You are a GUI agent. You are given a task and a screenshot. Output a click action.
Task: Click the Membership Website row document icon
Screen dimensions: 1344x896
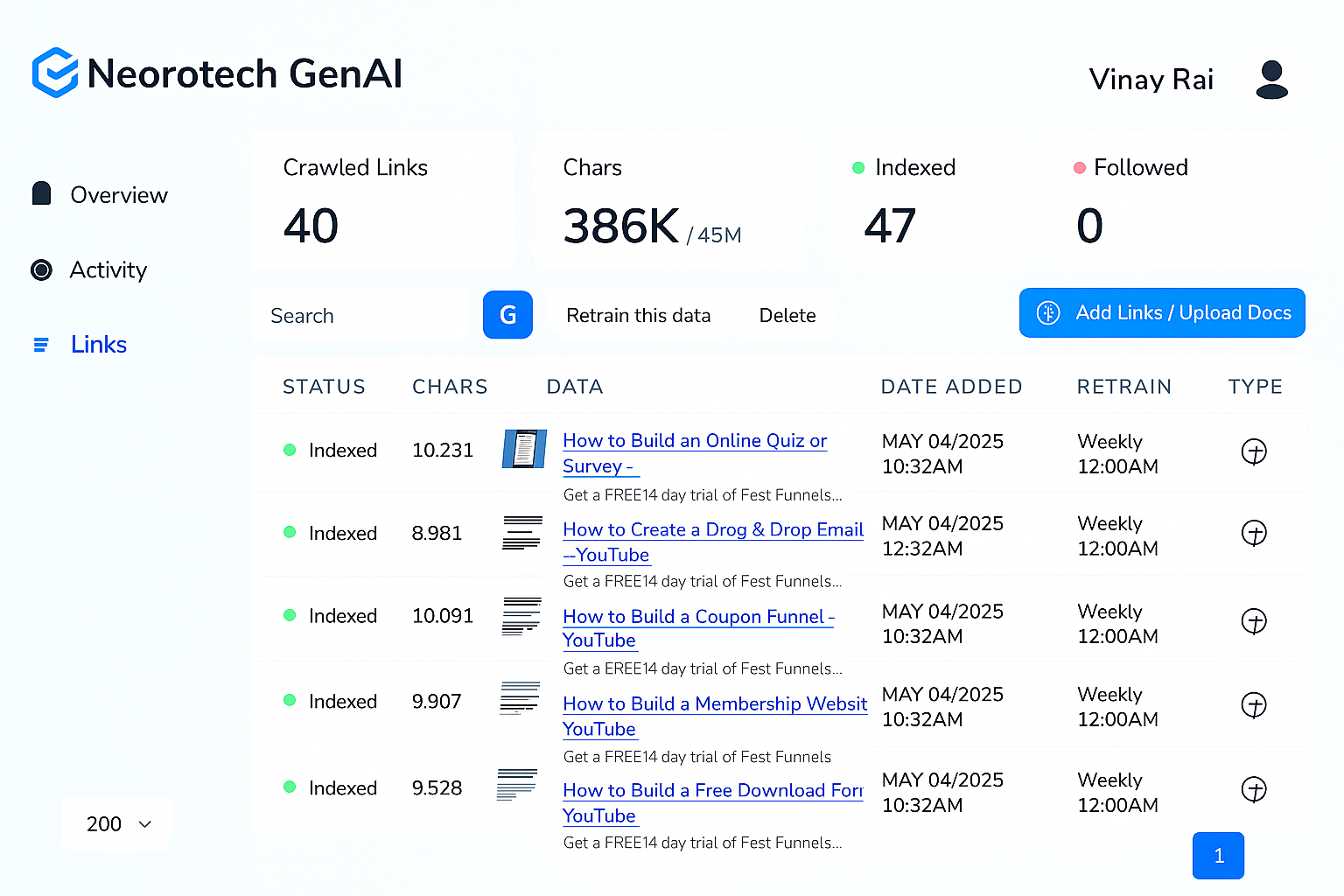click(520, 698)
